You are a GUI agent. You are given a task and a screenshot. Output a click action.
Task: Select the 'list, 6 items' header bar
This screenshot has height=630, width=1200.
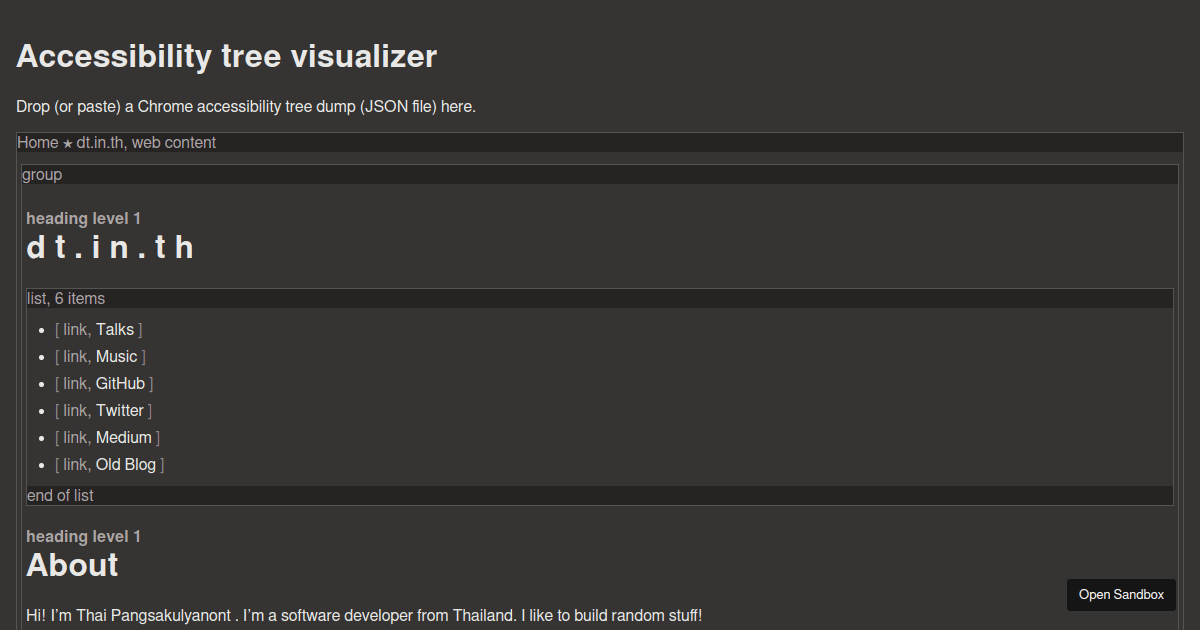click(66, 297)
